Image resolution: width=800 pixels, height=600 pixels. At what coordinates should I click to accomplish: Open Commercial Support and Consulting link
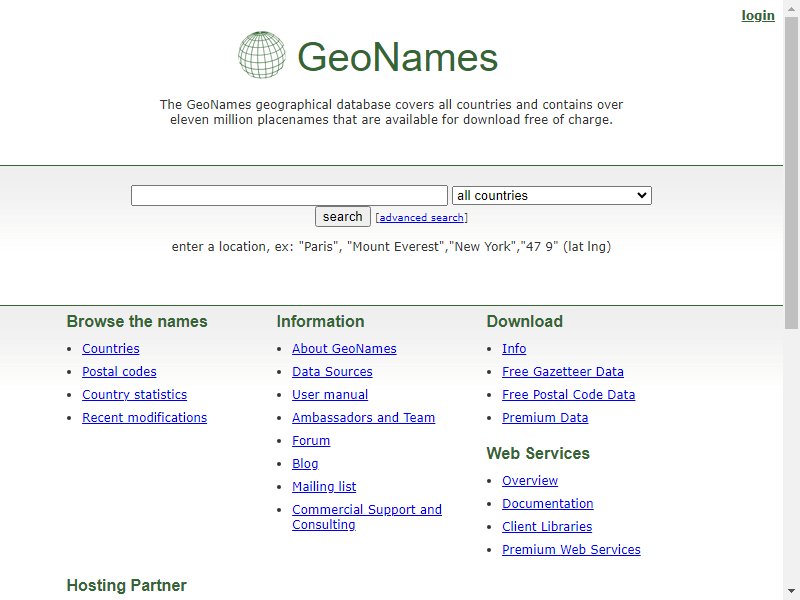click(367, 517)
